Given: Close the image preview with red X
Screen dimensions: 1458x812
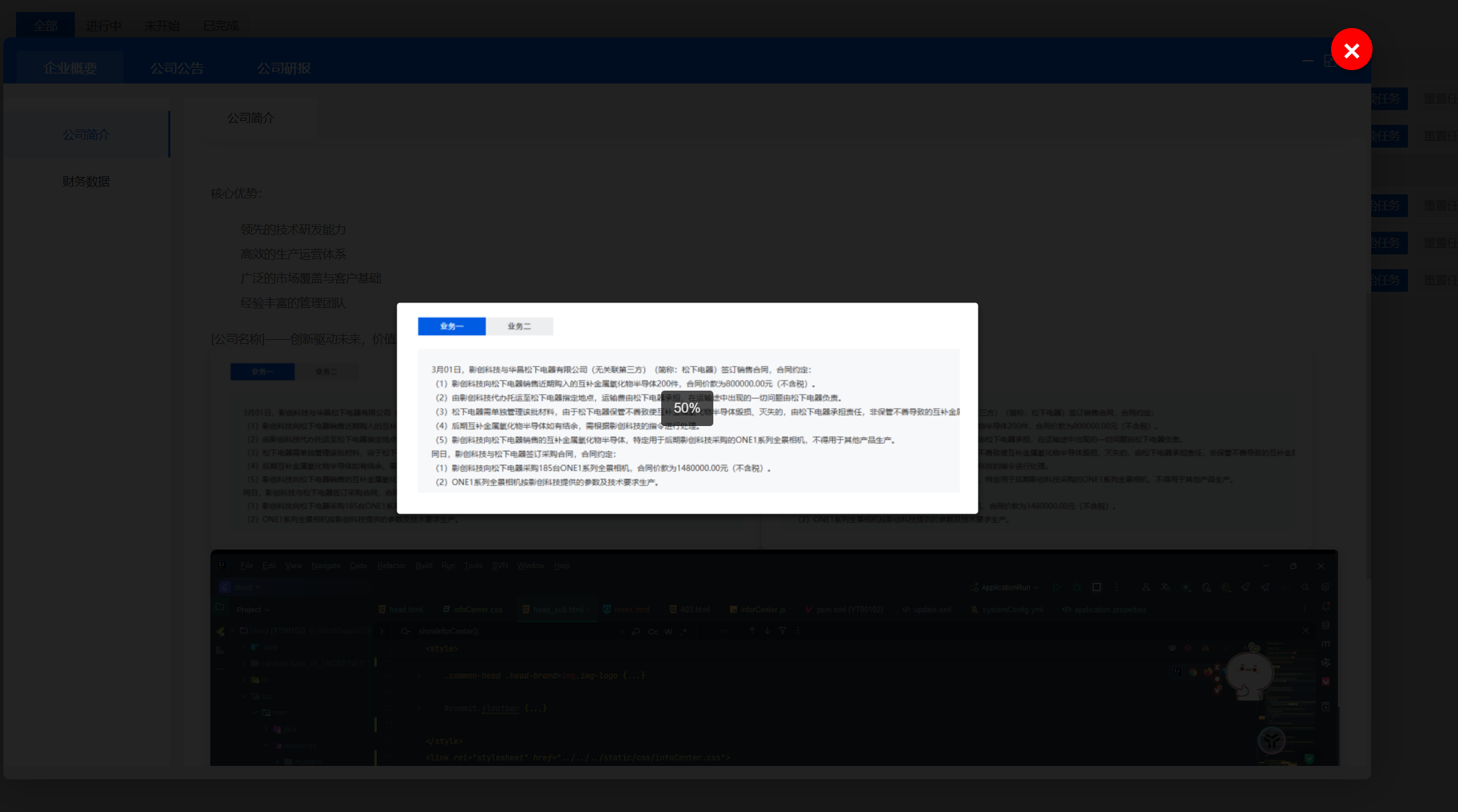Looking at the screenshot, I should coord(1351,49).
